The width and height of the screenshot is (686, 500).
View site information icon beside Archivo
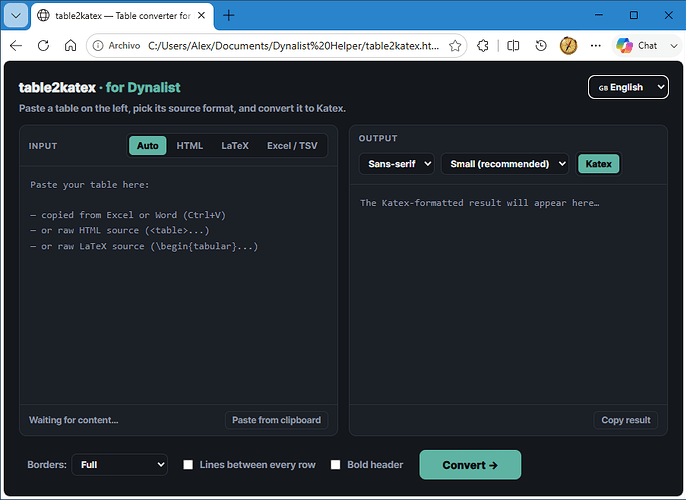coord(98,45)
